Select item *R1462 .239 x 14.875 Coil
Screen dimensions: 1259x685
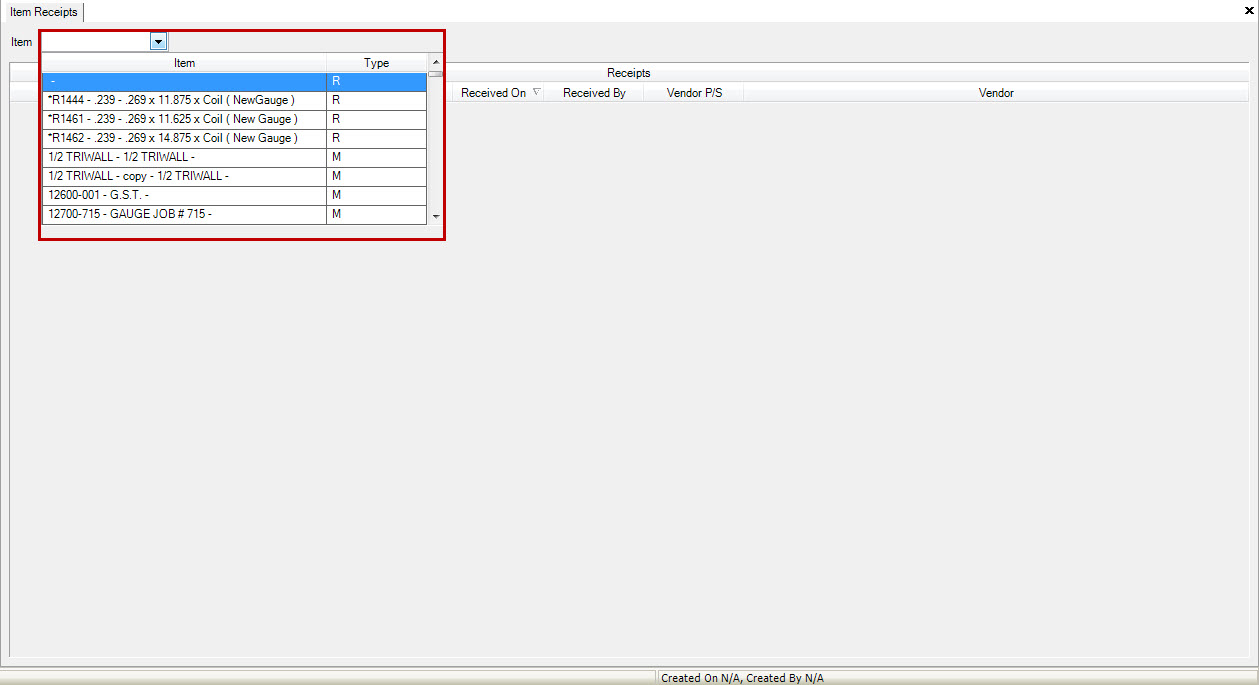pos(184,138)
